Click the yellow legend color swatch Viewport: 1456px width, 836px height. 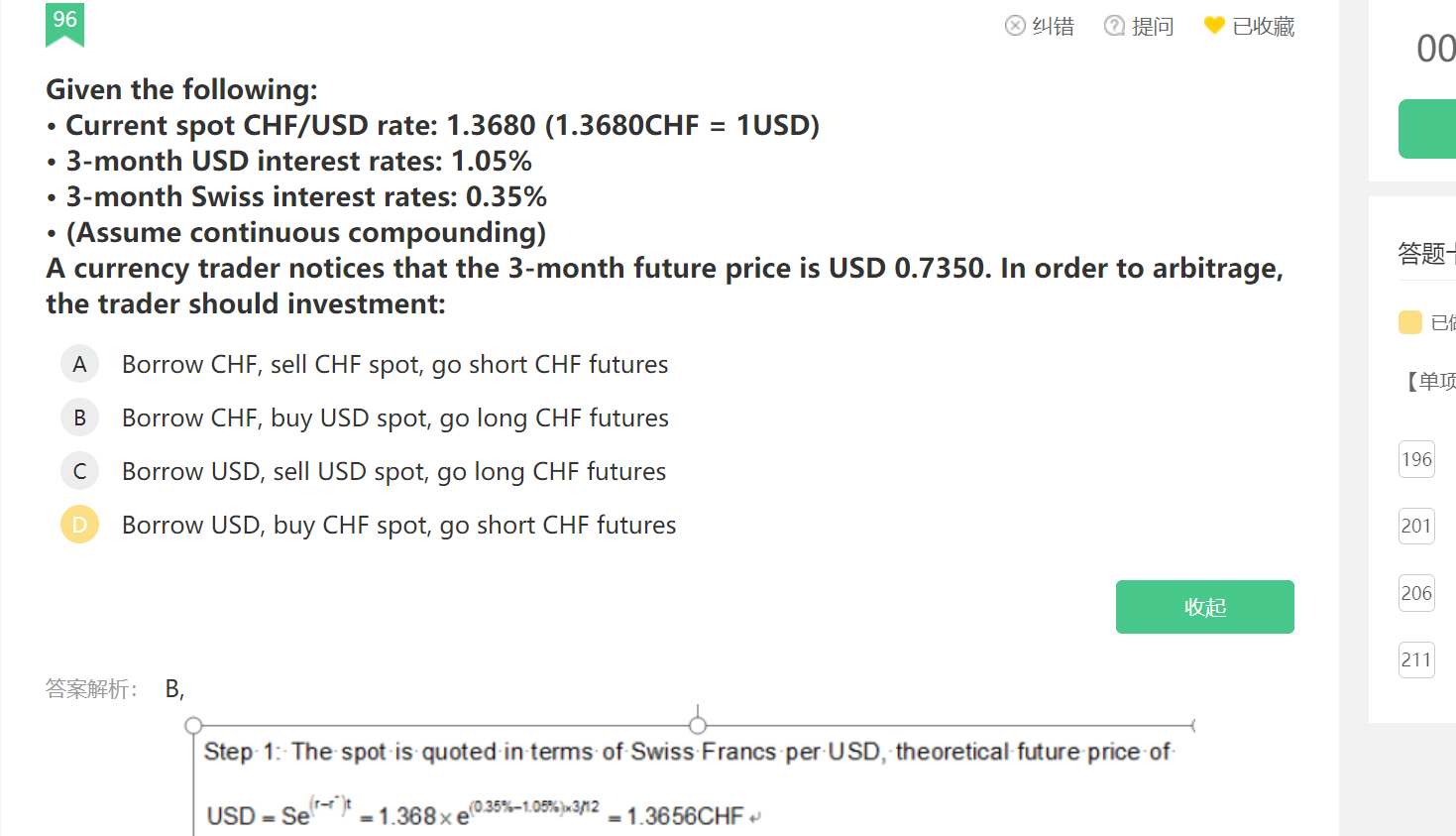(x=1409, y=322)
